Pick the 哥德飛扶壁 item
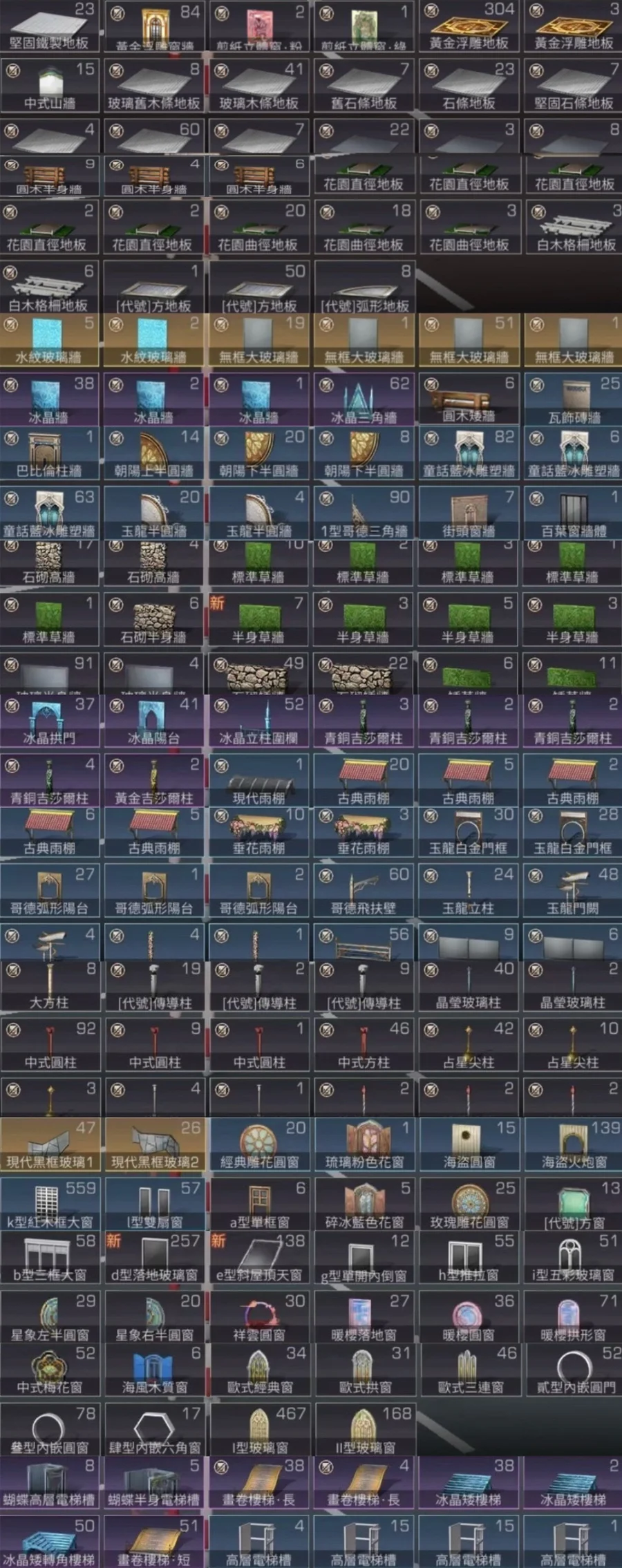This screenshot has height=1568, width=622. pyautogui.click(x=364, y=891)
